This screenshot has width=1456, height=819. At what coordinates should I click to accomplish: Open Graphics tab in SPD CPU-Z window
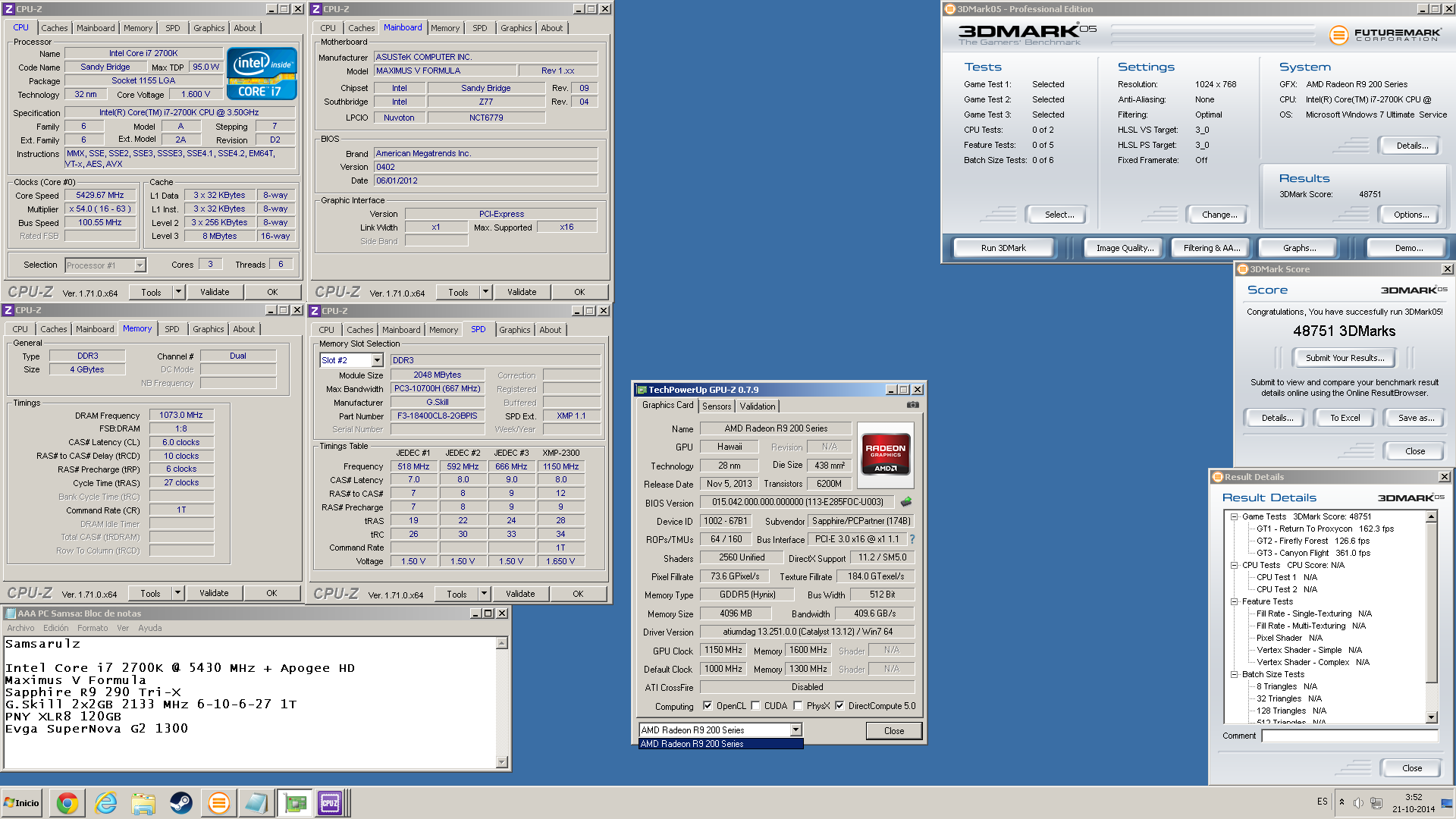pos(515,330)
